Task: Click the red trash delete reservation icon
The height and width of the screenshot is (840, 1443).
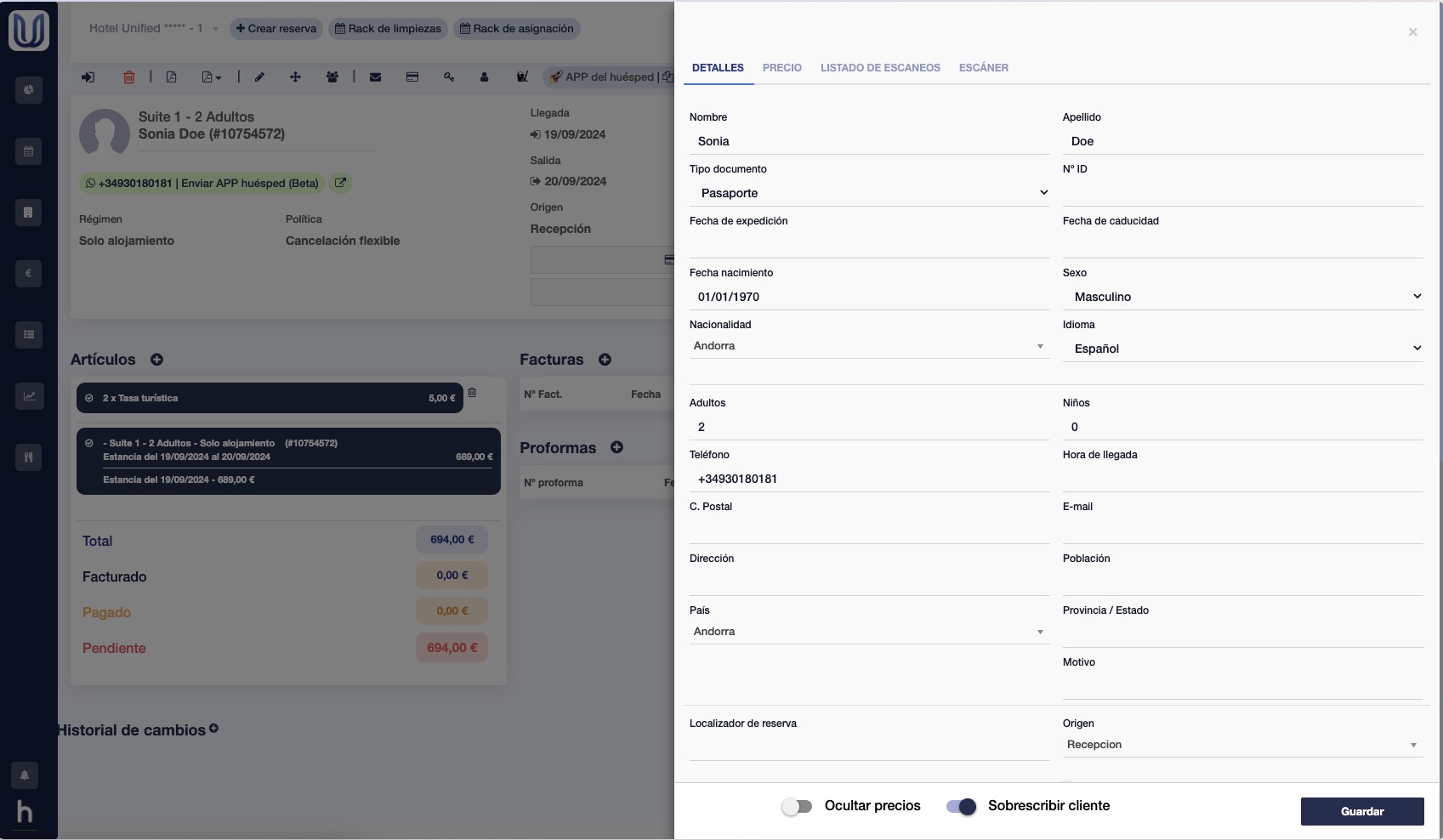Action: click(x=129, y=77)
